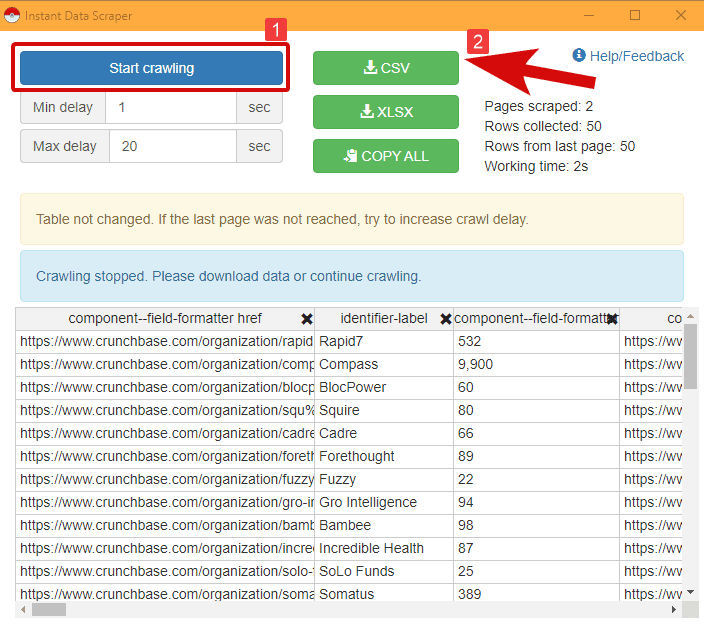Click the 'Pages scraped: 2' status text
Screen dimensions: 704x642
click(x=538, y=106)
